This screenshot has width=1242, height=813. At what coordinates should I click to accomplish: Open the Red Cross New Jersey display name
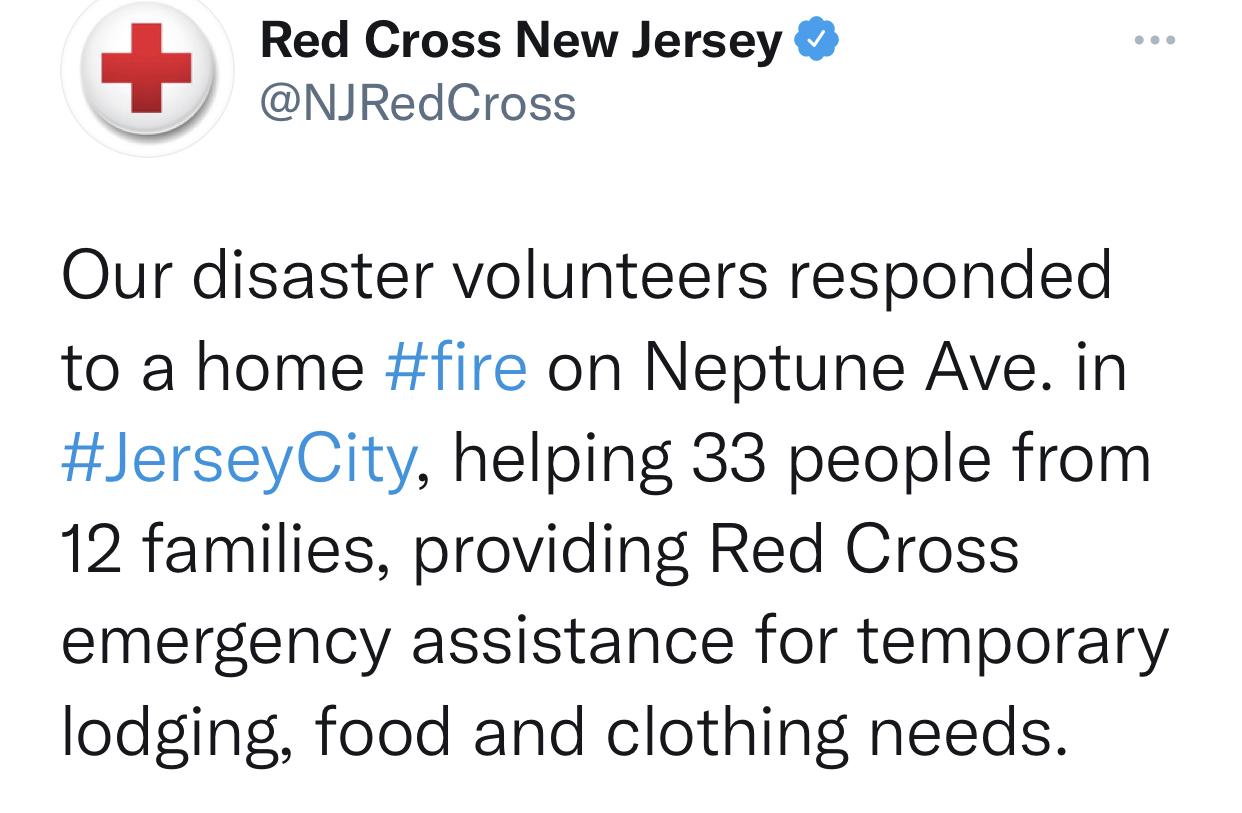click(x=521, y=42)
